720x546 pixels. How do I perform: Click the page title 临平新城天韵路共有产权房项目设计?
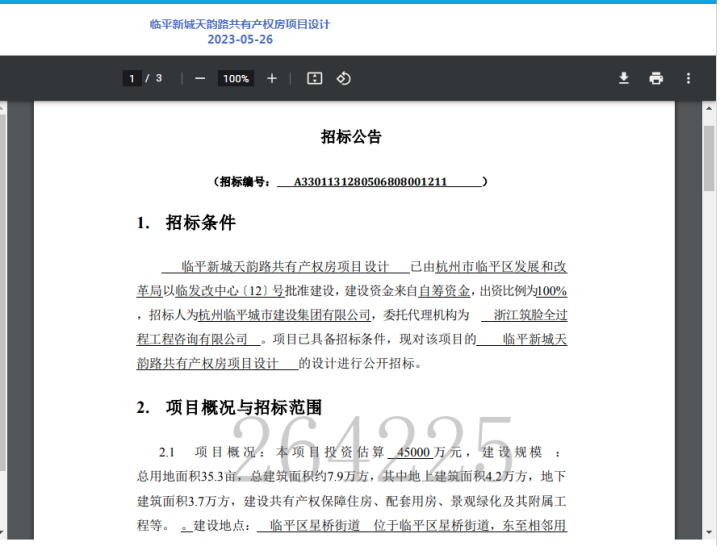tap(240, 24)
